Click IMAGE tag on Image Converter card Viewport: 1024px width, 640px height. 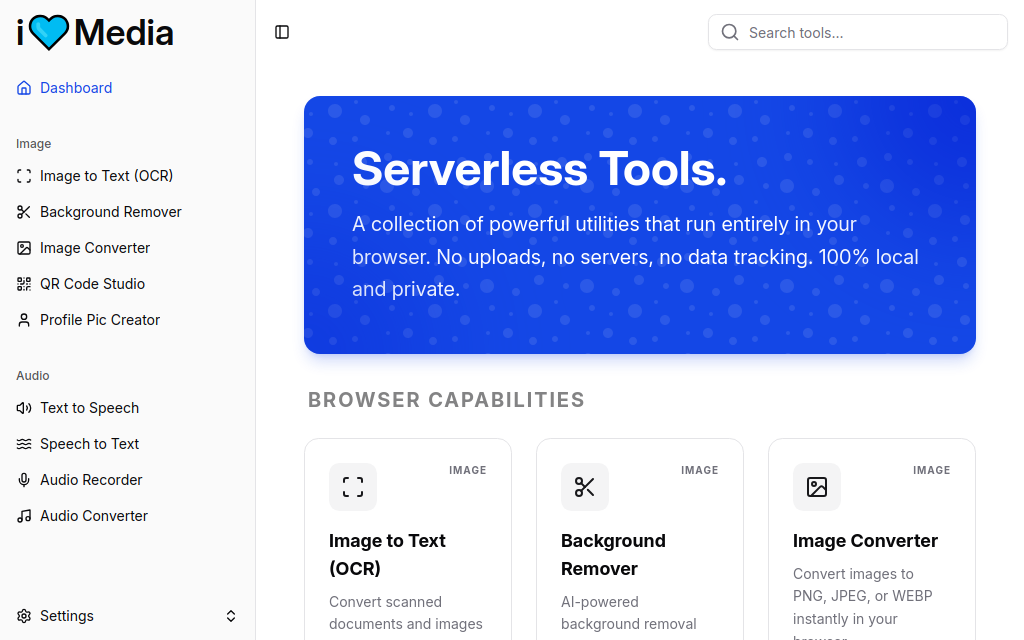pos(931,470)
